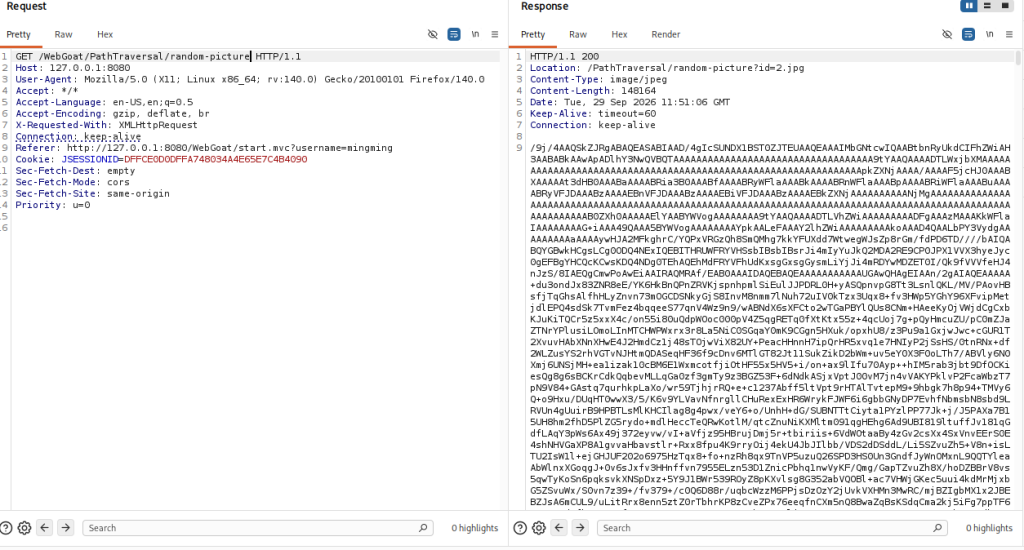The width and height of the screenshot is (1024, 550).
Task: Click Accept-Encoding header line
Action: 112,114
